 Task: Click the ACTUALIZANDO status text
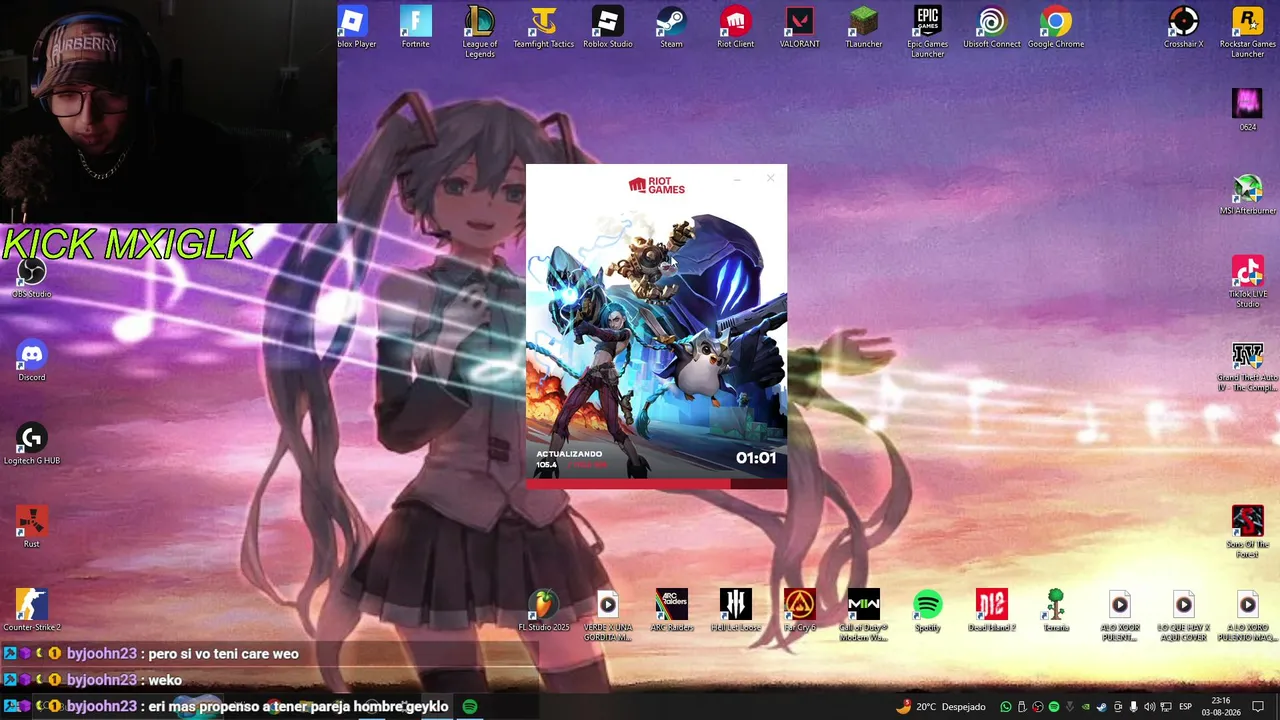(569, 454)
